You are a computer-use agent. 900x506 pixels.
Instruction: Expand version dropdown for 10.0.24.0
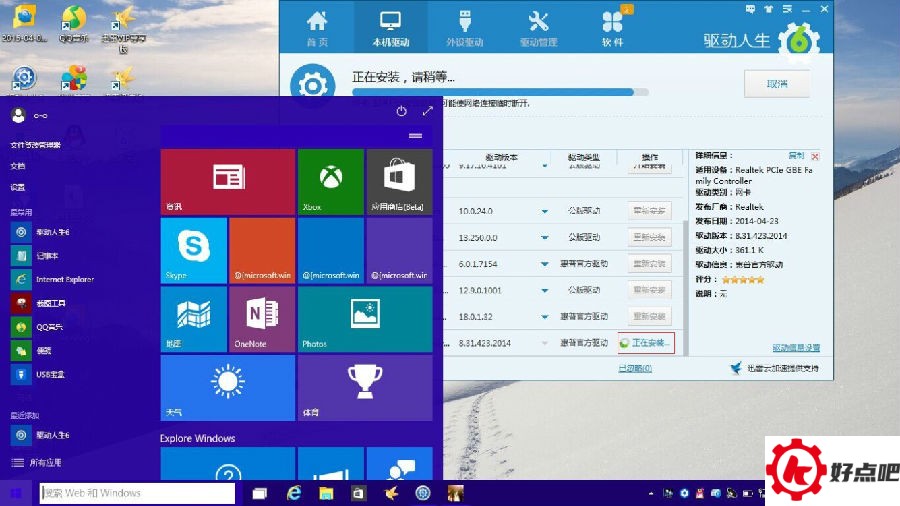click(544, 211)
